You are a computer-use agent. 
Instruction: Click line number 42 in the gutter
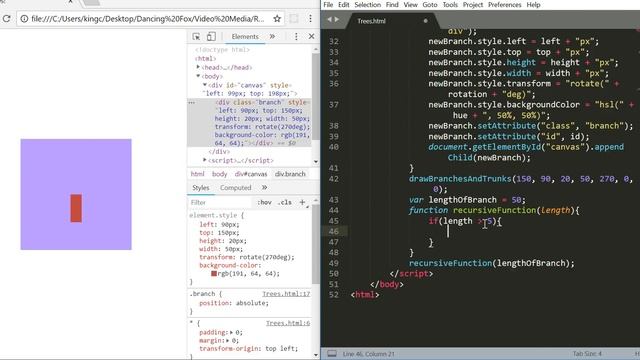point(333,179)
